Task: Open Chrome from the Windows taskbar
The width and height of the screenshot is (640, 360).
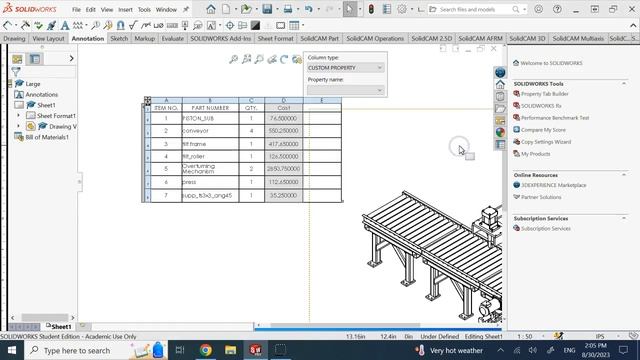Action: tap(206, 350)
